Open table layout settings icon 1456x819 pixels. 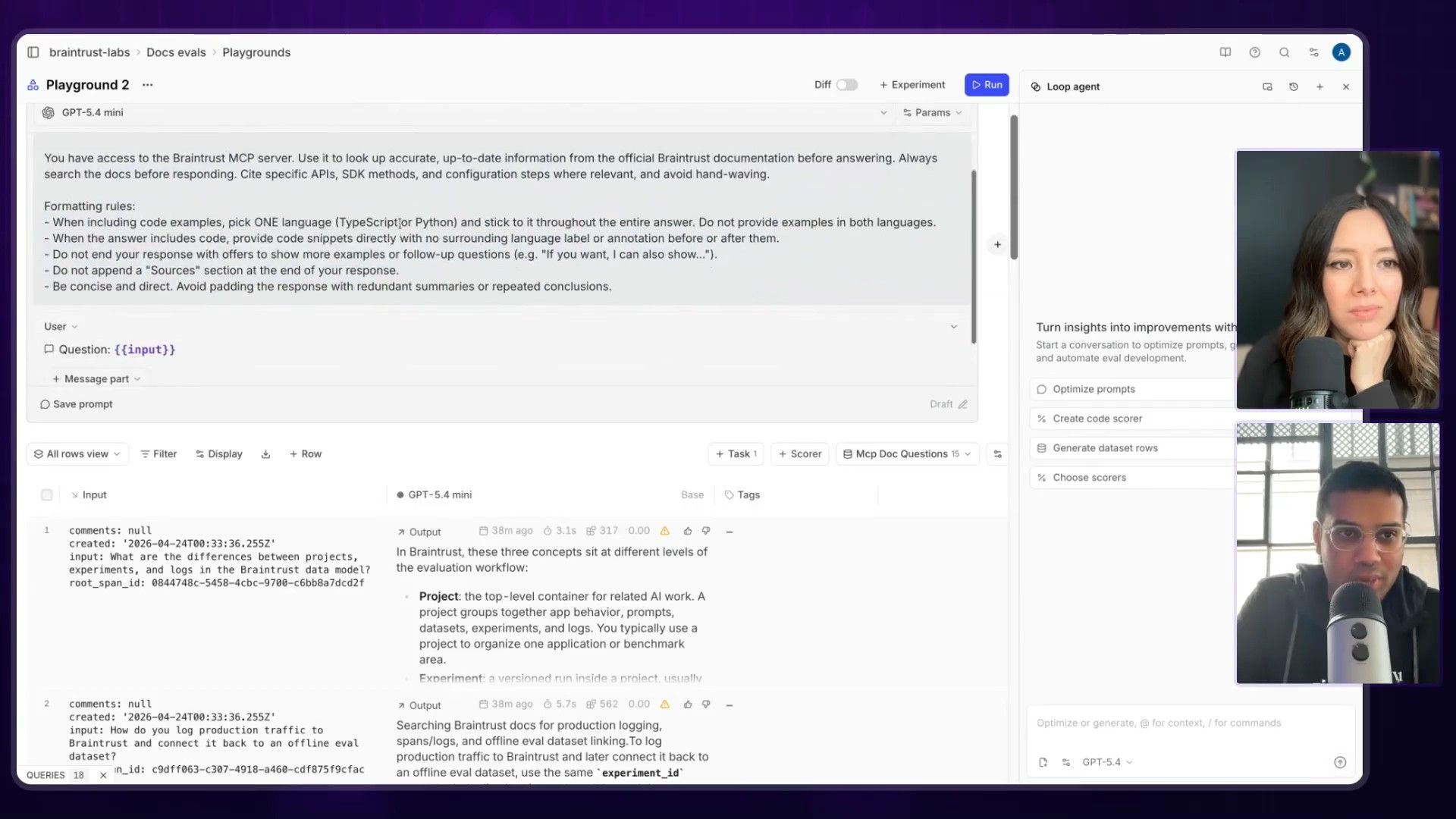click(997, 454)
